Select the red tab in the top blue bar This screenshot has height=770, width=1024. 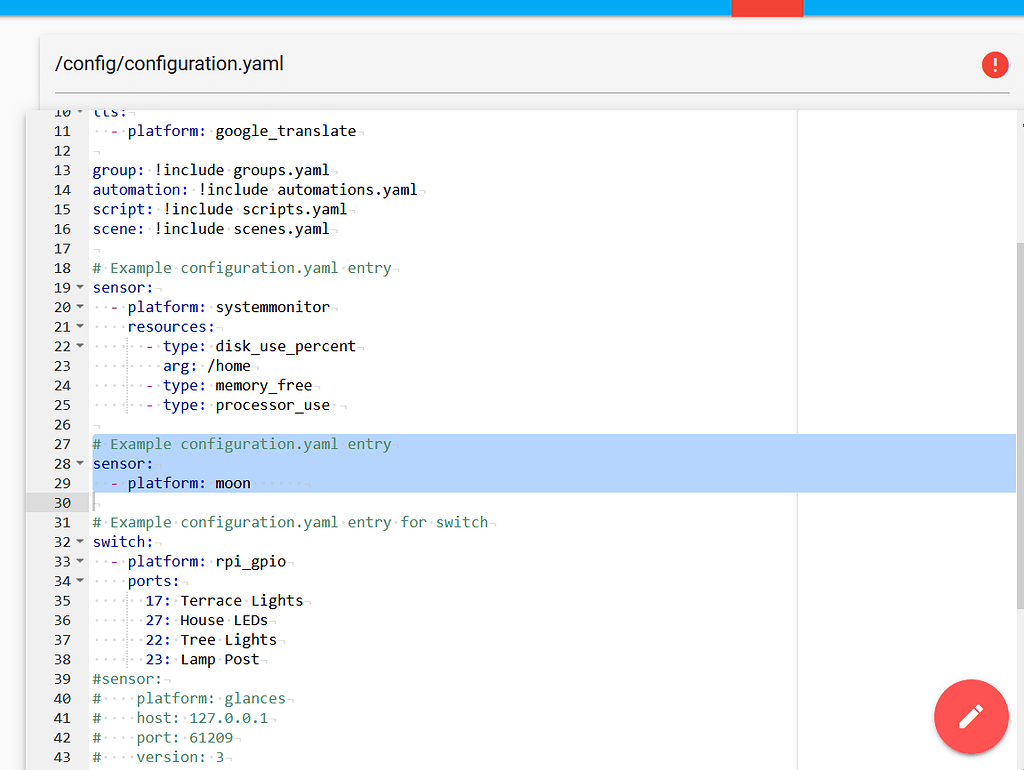pos(766,8)
